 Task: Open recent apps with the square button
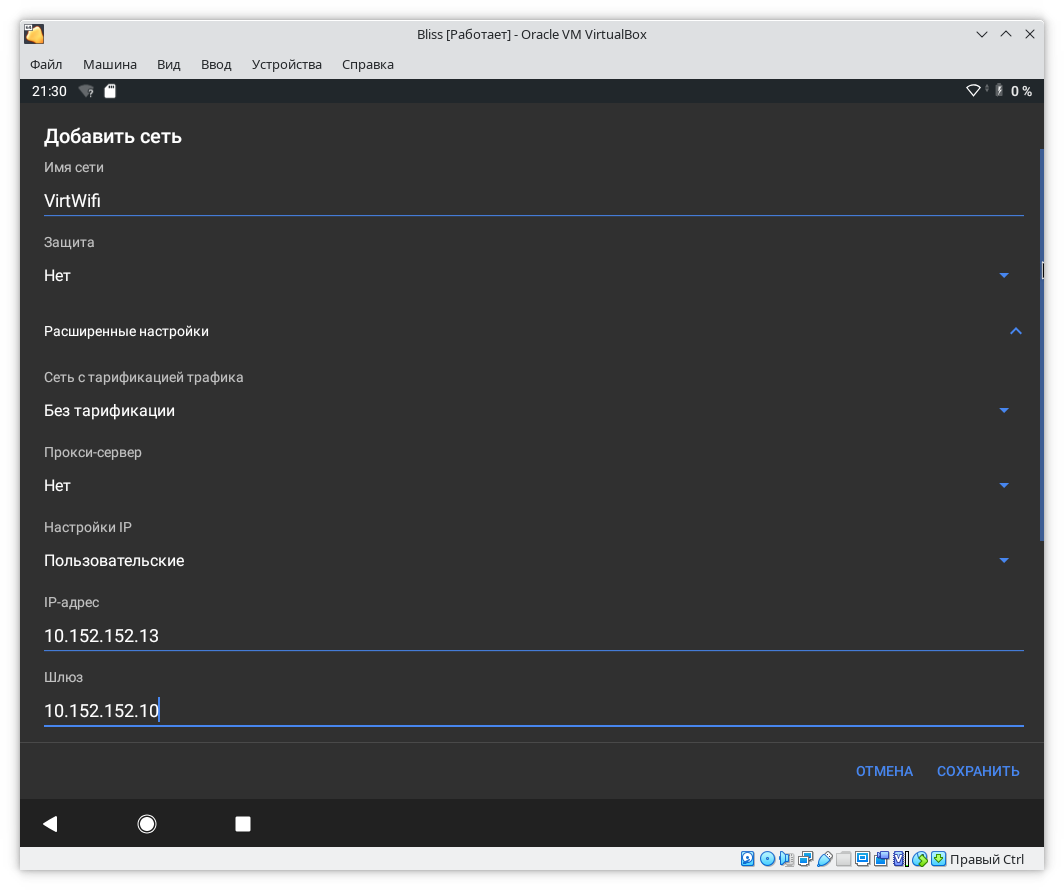click(242, 824)
